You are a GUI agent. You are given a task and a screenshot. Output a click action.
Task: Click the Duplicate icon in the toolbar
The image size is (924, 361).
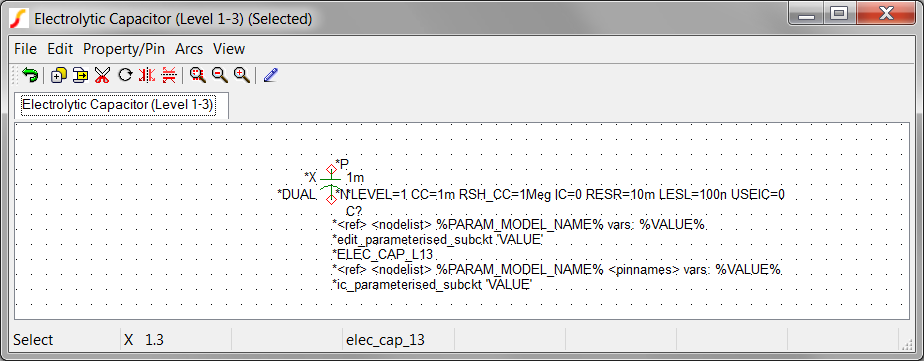coord(58,75)
